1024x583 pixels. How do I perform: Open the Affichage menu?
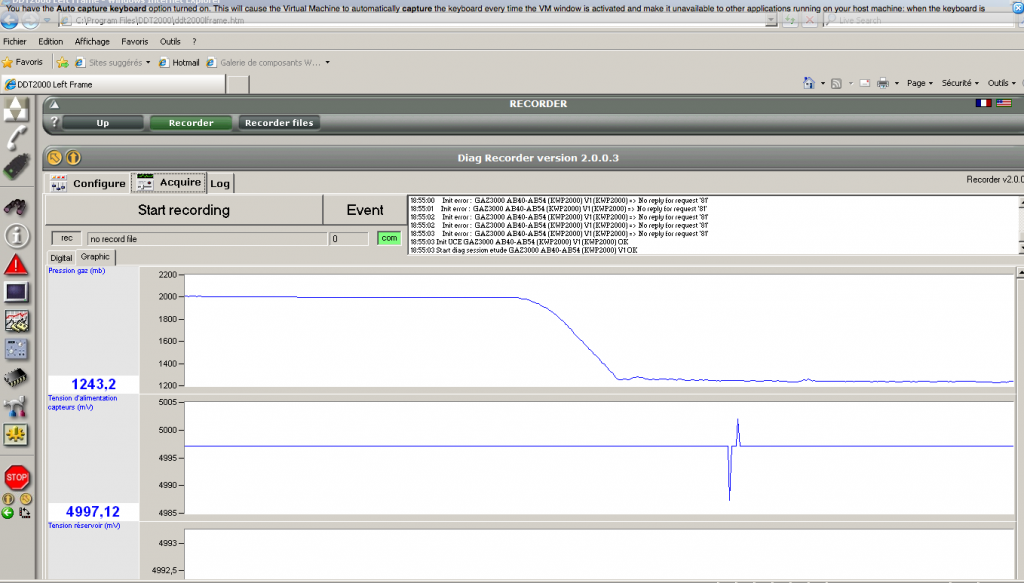pos(92,41)
